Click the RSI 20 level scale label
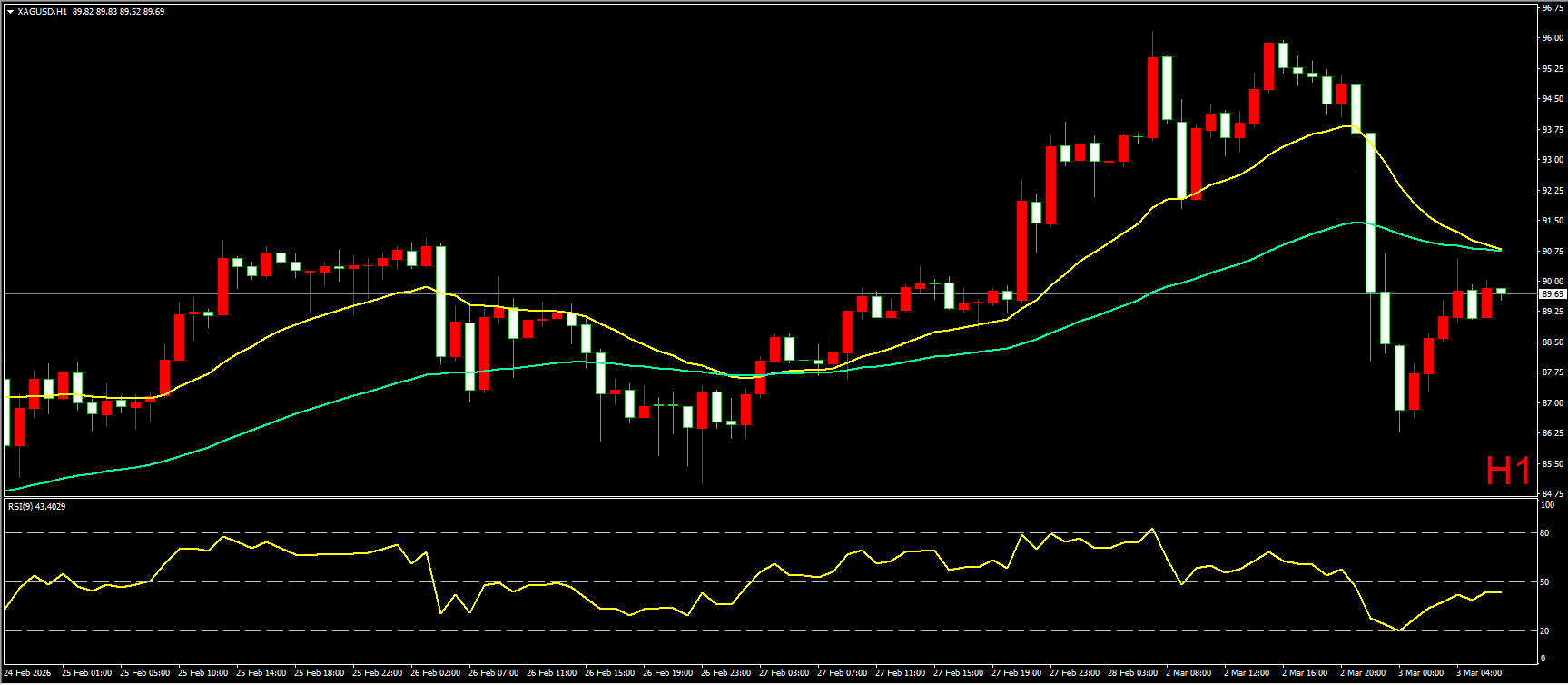The width and height of the screenshot is (1568, 685). [x=1544, y=630]
